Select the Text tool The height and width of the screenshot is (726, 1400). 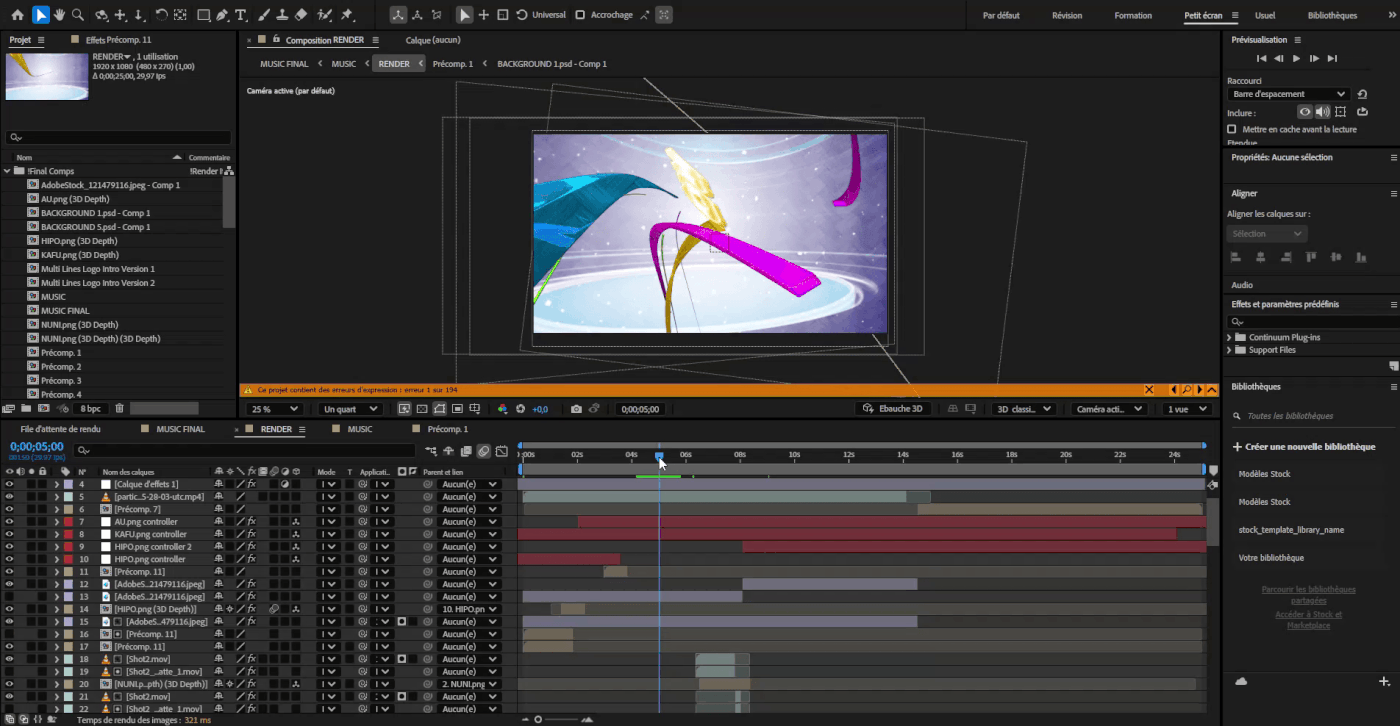tap(241, 14)
